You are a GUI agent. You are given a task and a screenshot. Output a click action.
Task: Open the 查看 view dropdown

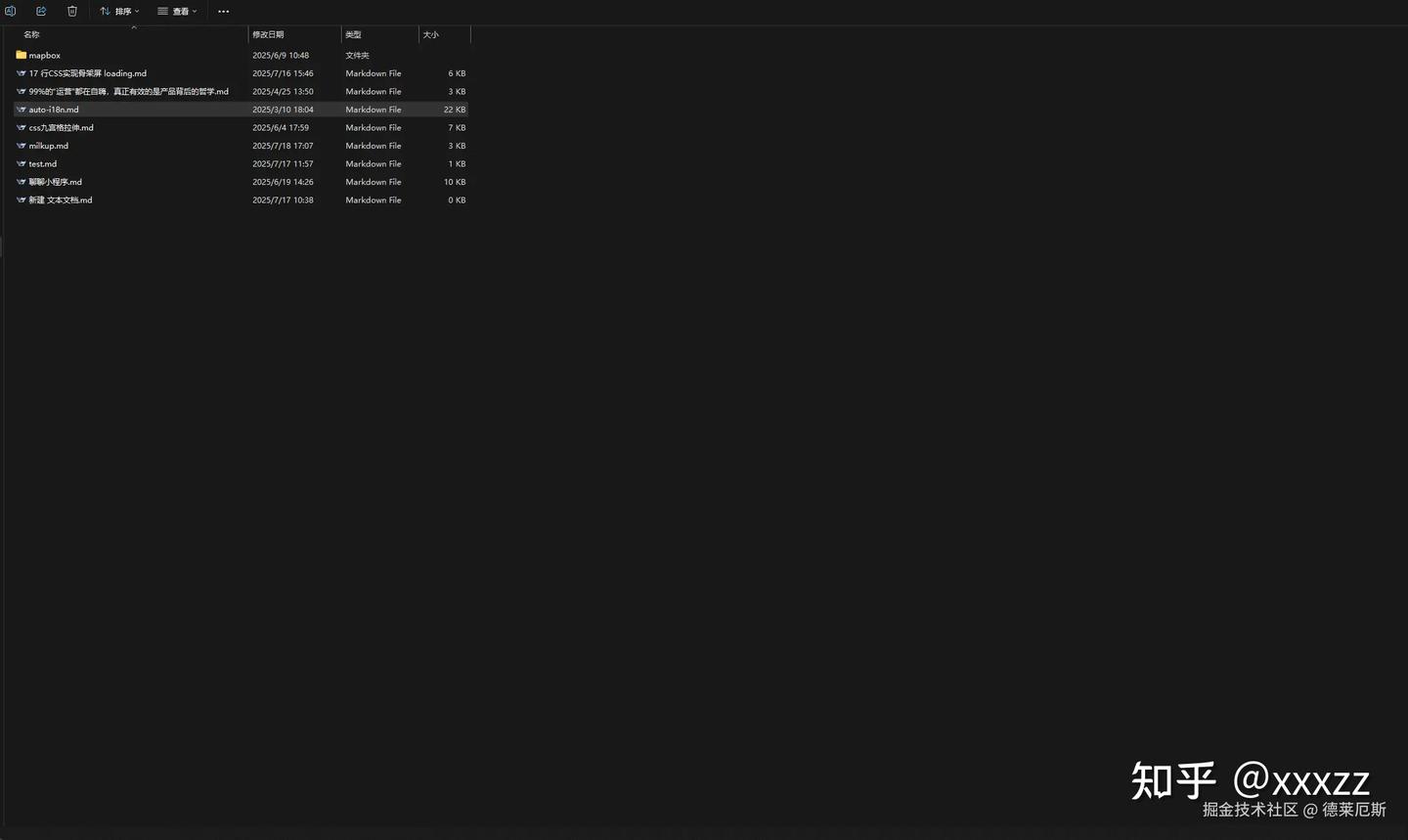(x=178, y=11)
